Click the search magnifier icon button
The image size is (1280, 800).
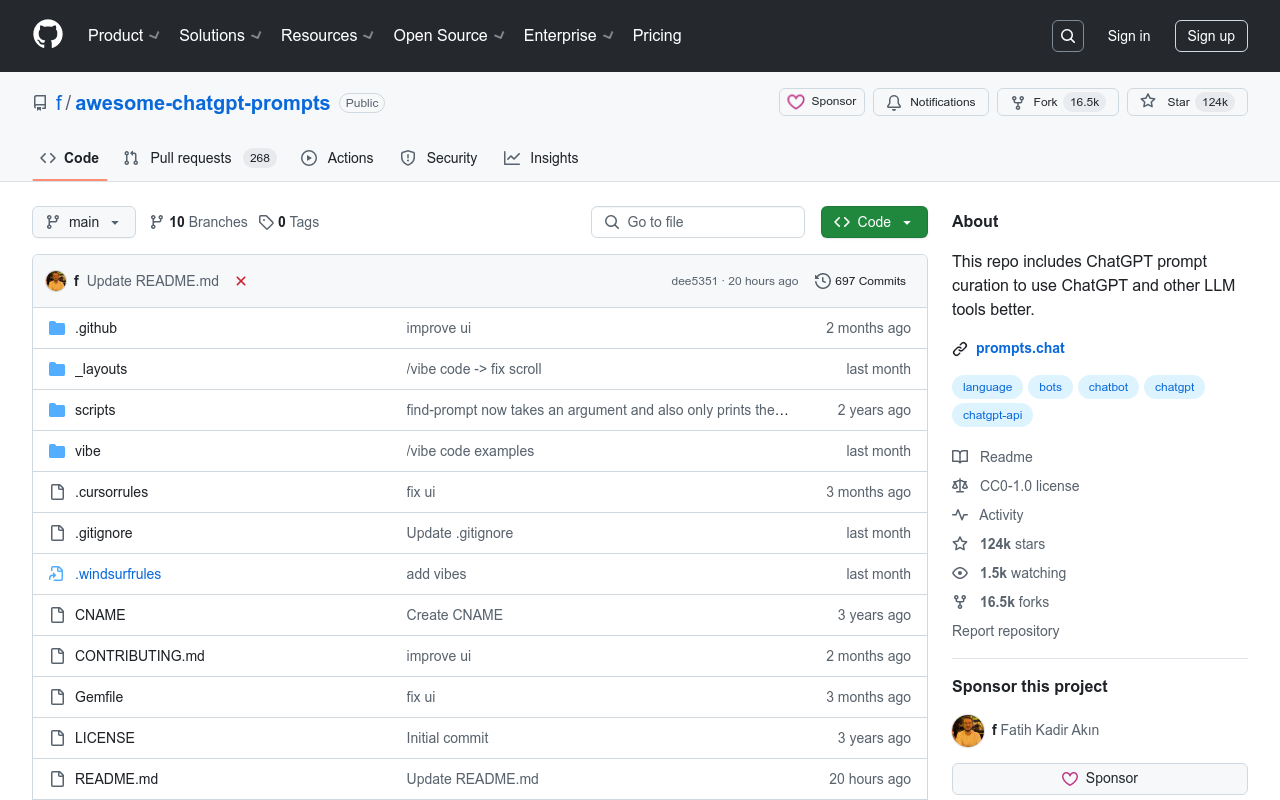(1068, 36)
